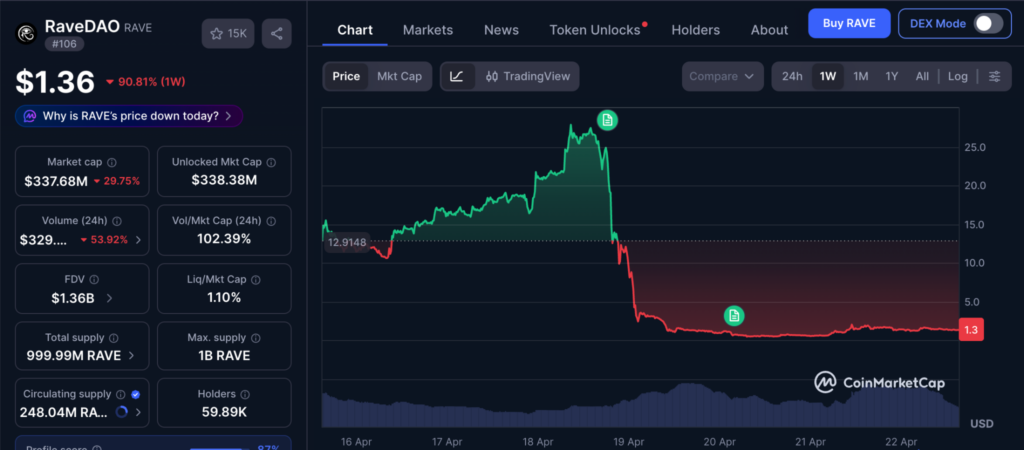Click the Holders info icon
1024x450 pixels.
coord(244,394)
